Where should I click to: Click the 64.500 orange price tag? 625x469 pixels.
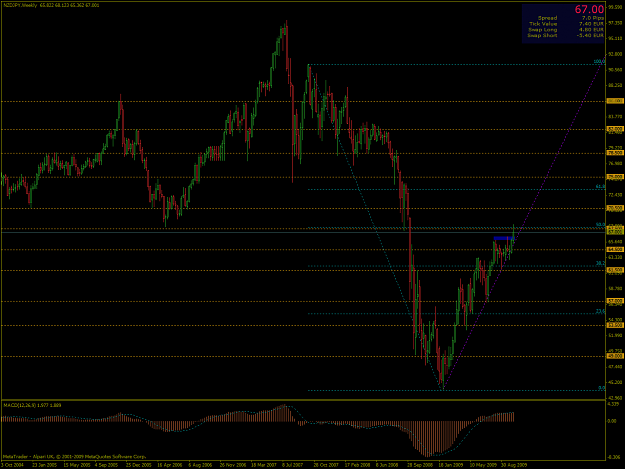pyautogui.click(x=615, y=249)
